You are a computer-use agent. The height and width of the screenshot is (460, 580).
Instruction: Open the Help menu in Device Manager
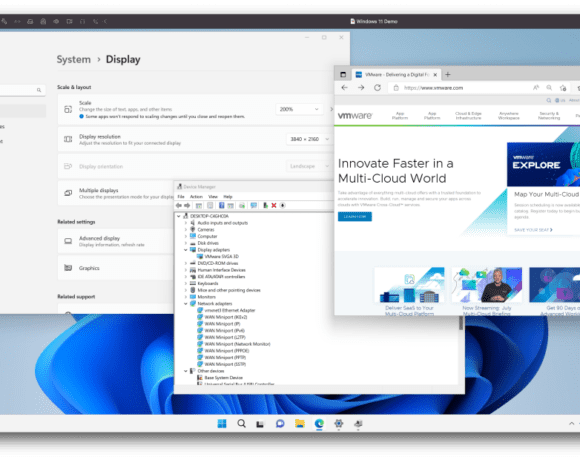coord(228,197)
